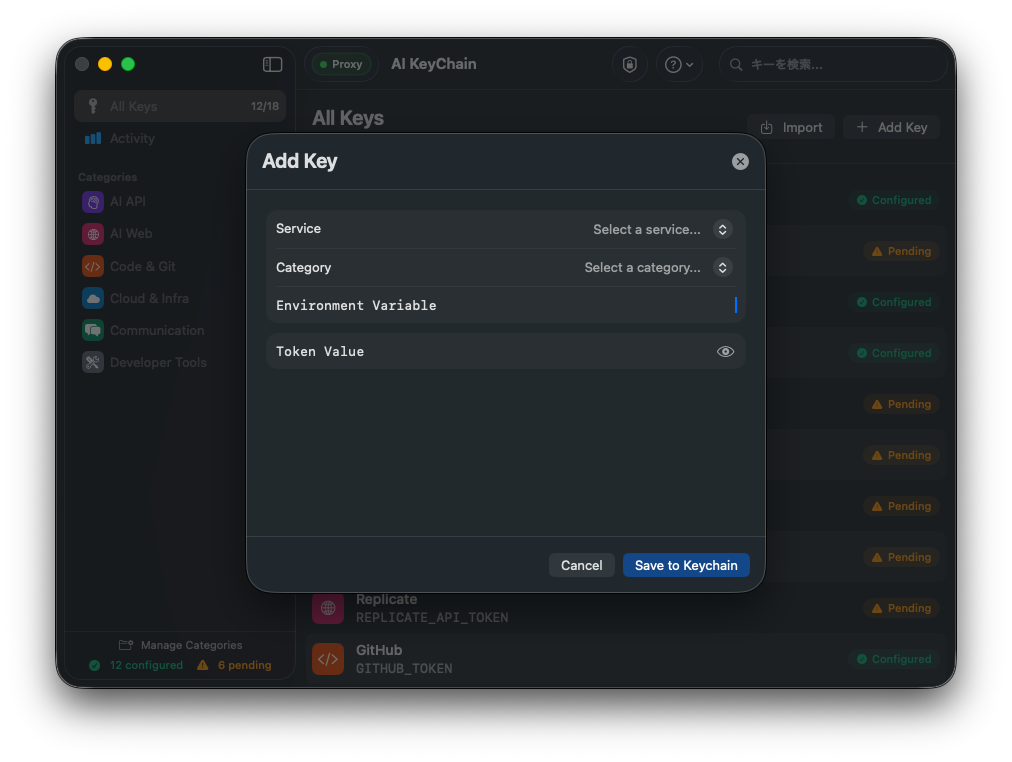Open the Activity sidebar item
1012x762 pixels.
pos(180,138)
